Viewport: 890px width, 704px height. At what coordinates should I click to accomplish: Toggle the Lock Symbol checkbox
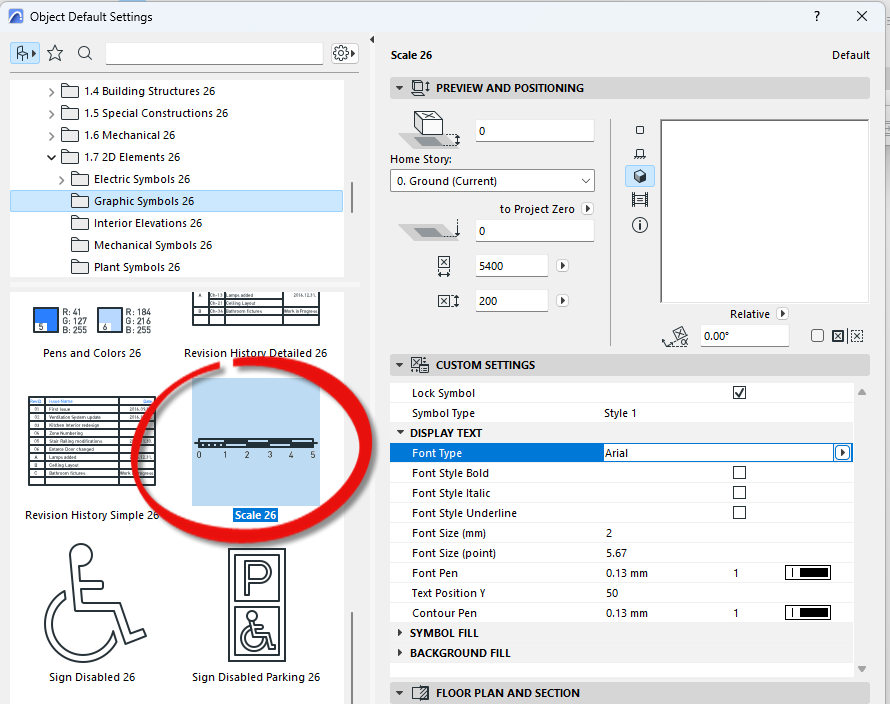tap(739, 393)
